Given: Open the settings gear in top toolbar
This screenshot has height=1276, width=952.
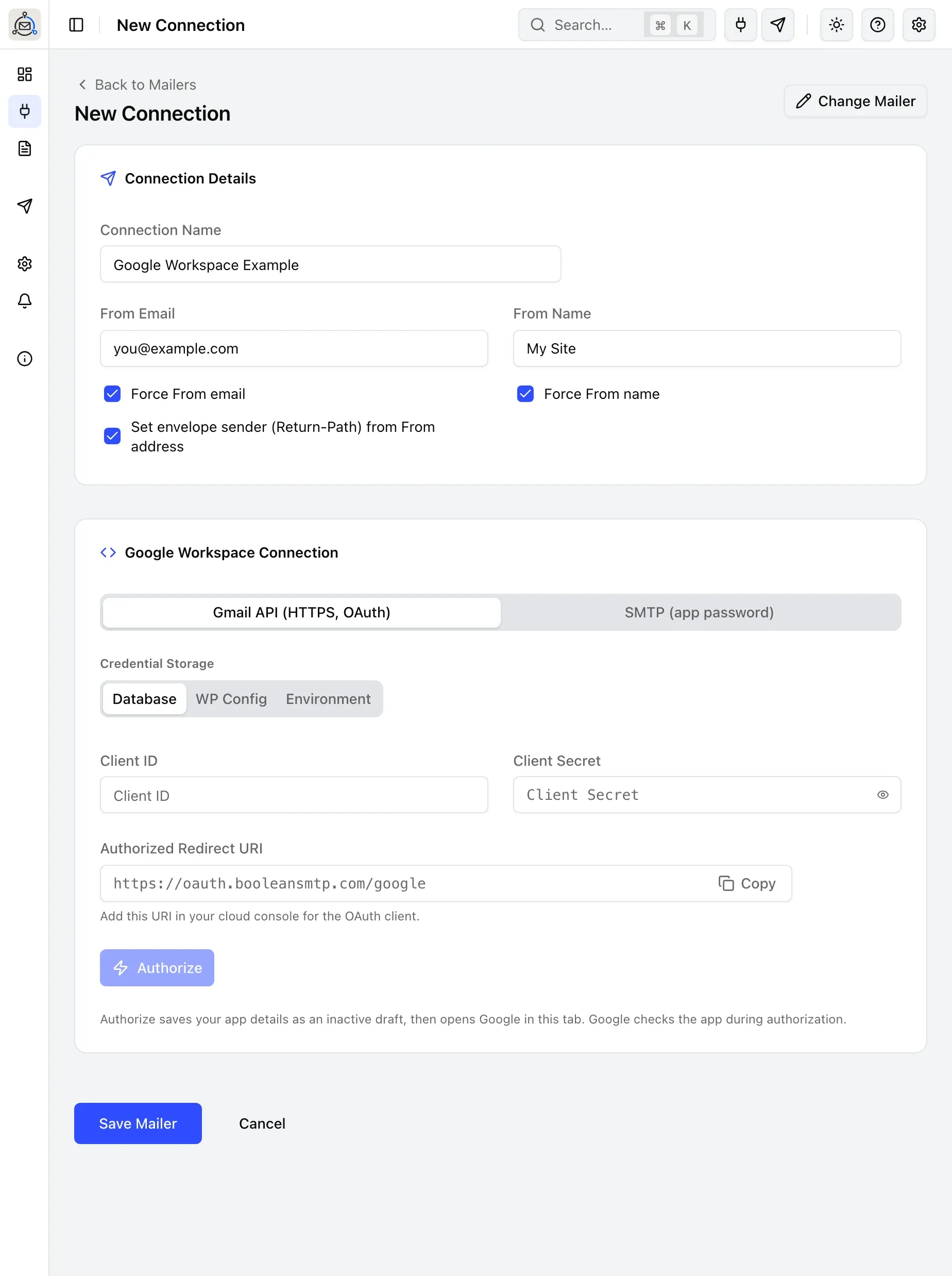Looking at the screenshot, I should point(919,25).
